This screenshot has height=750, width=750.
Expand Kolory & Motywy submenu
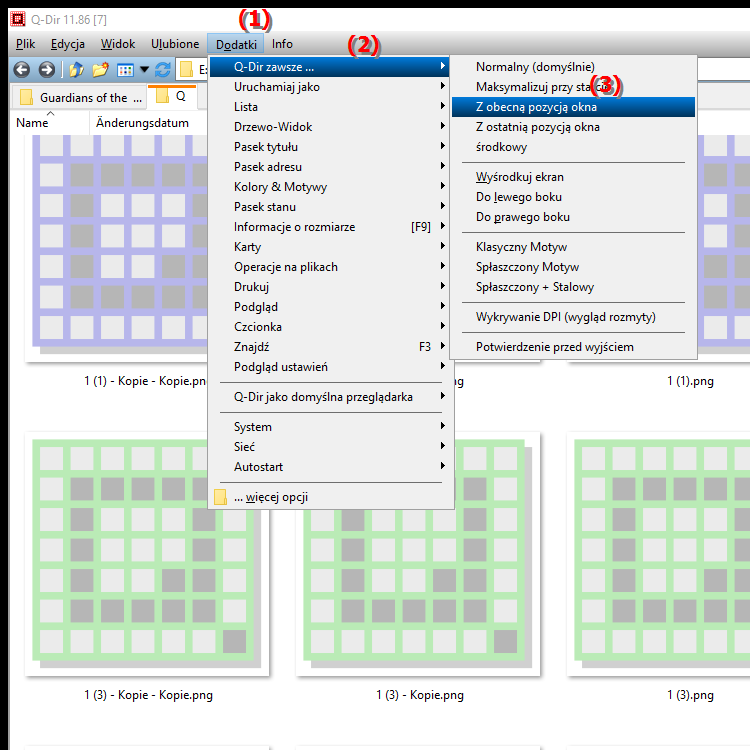(330, 187)
